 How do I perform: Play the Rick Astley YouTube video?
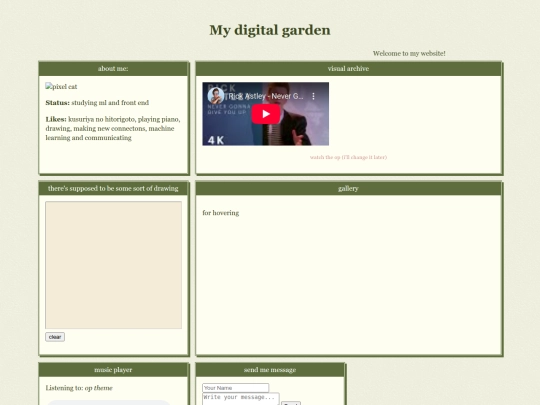click(266, 114)
